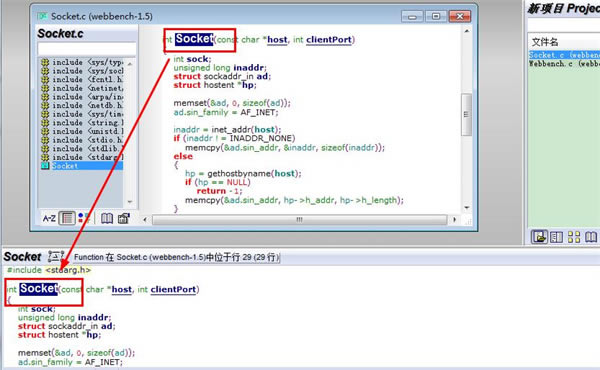
Task: Open Webbench.c in project file list
Action: [x=564, y=64]
